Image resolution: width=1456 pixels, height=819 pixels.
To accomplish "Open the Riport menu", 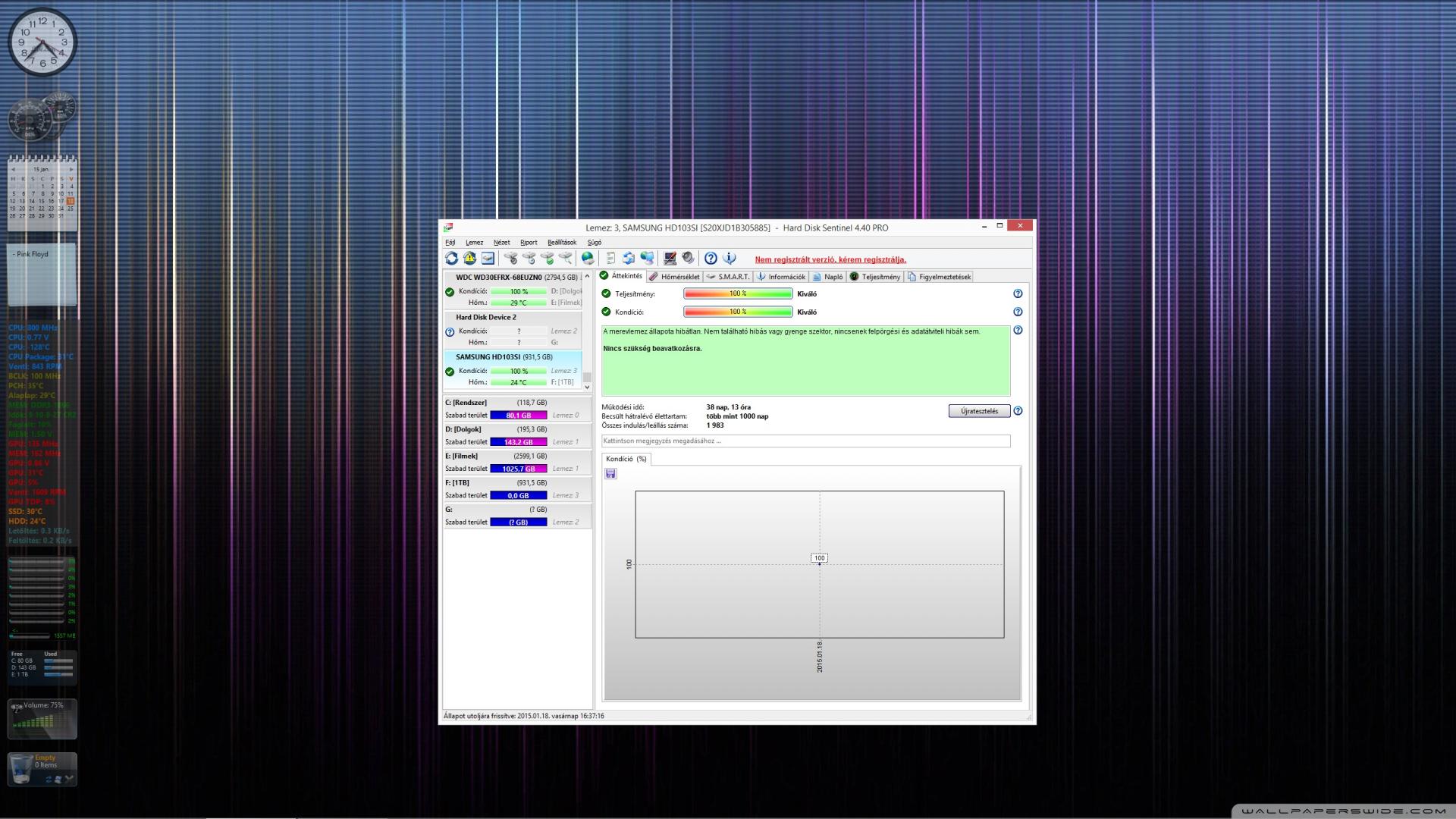I will click(x=529, y=243).
